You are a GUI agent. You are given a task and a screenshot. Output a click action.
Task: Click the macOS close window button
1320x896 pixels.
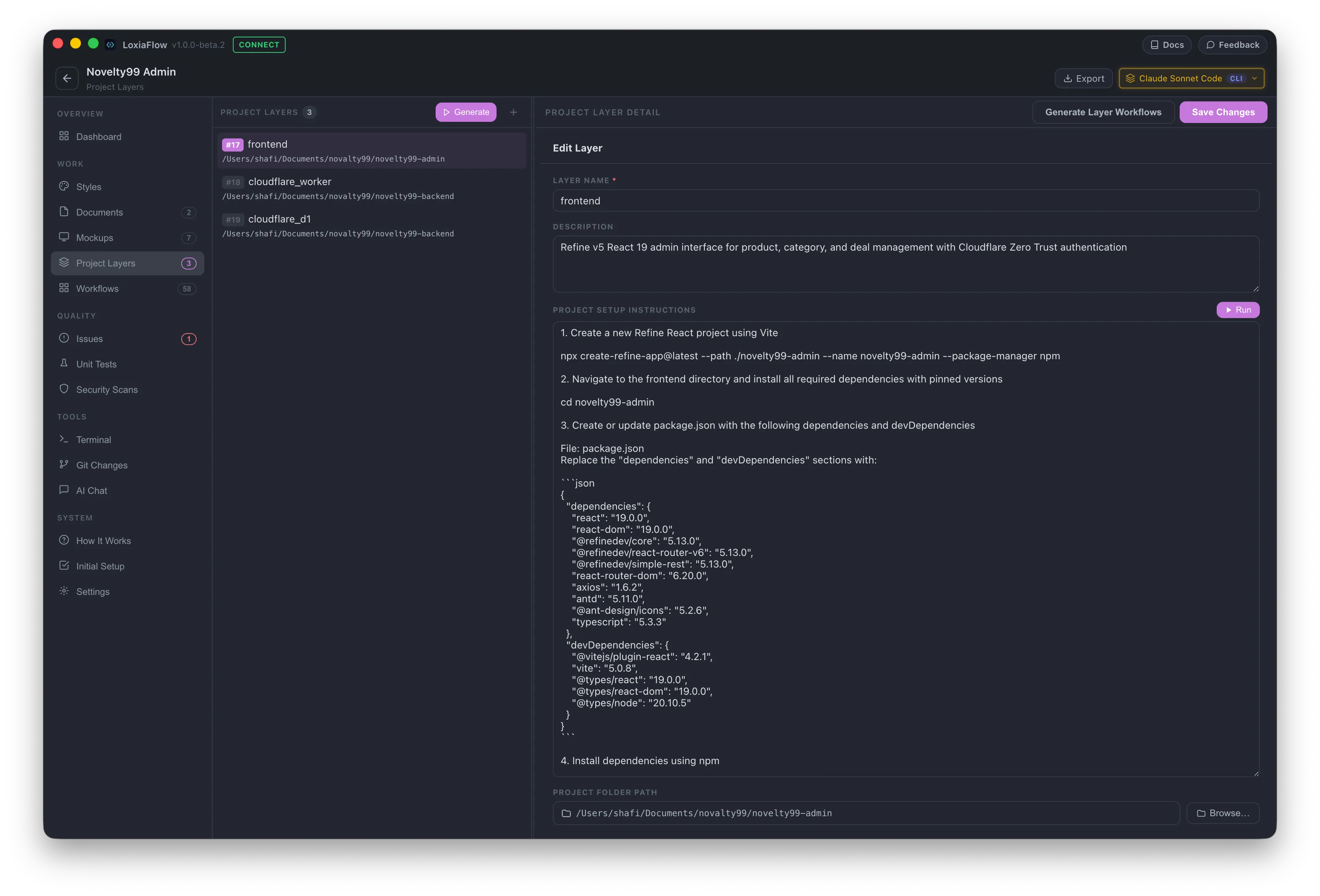pos(58,44)
